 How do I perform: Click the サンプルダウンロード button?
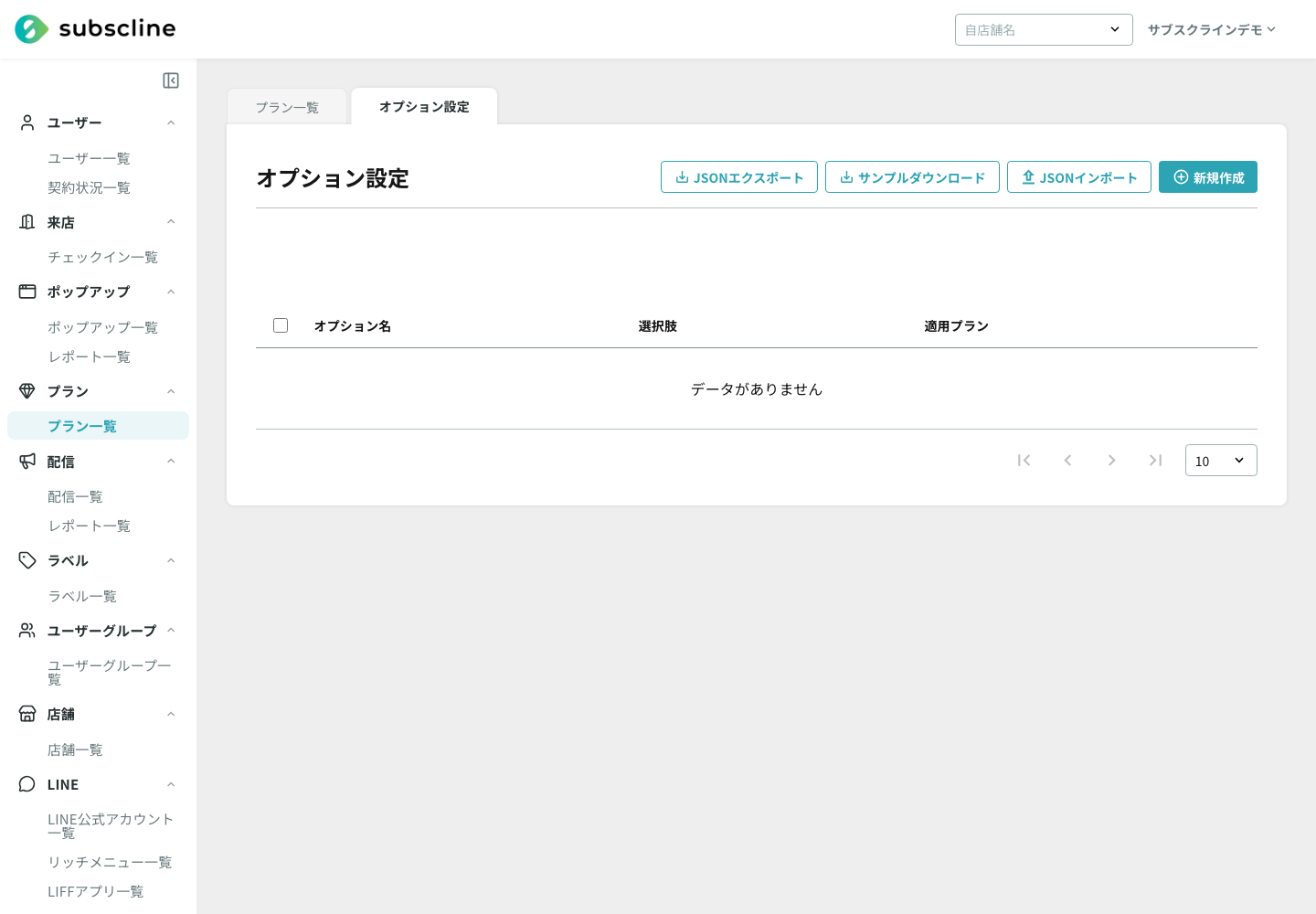[x=912, y=177]
